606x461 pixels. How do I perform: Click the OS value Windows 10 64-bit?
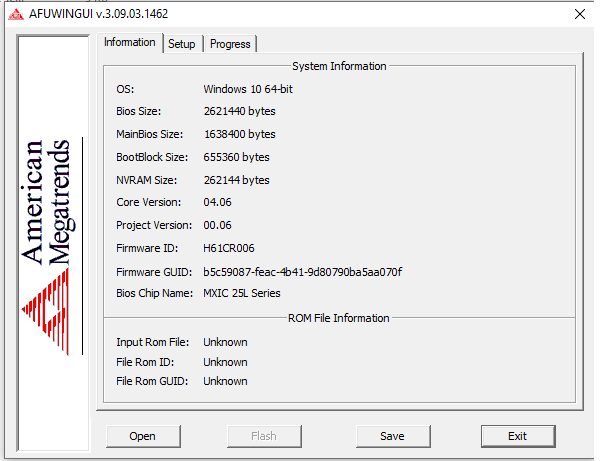click(248, 89)
